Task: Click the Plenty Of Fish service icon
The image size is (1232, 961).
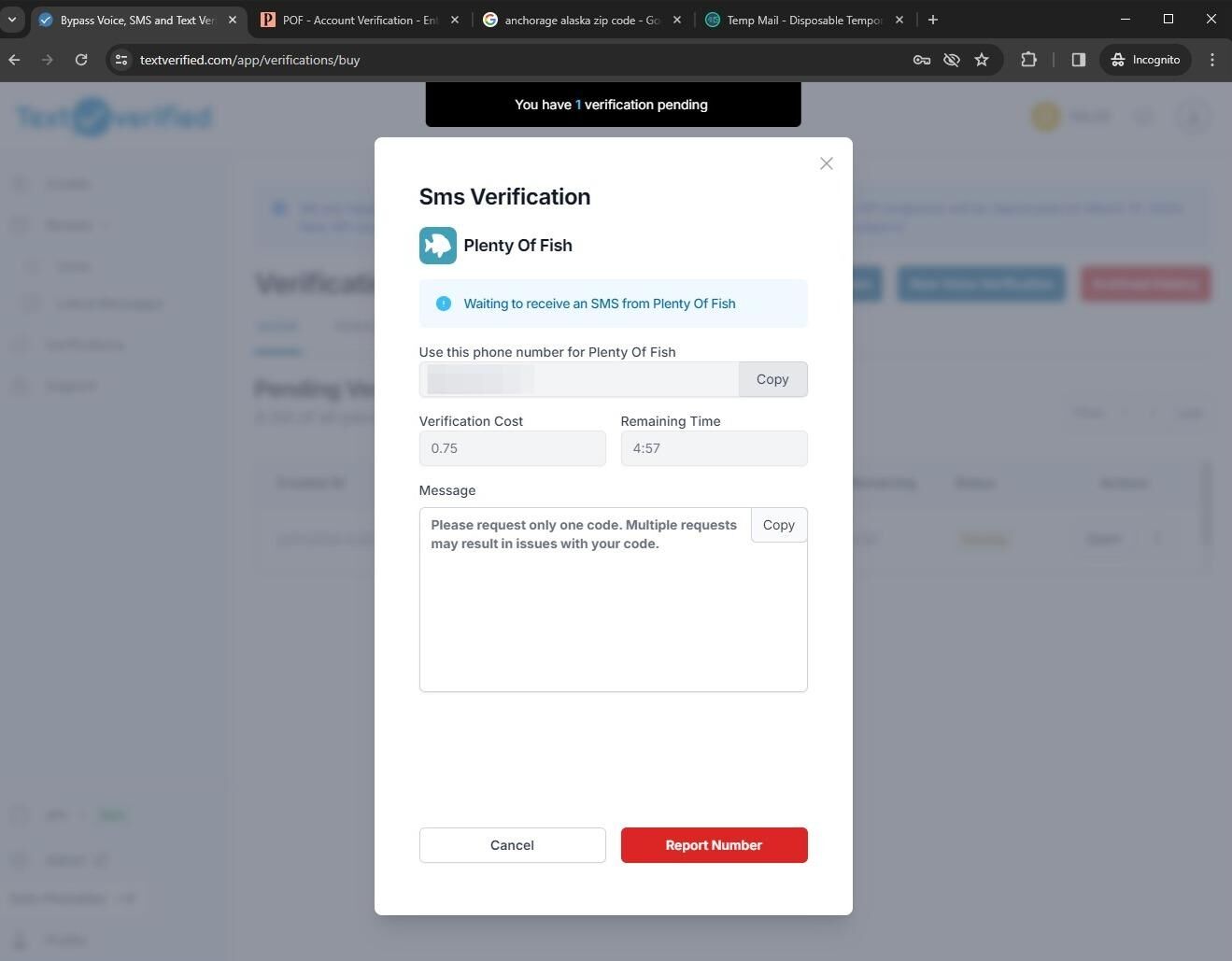Action: click(x=437, y=246)
